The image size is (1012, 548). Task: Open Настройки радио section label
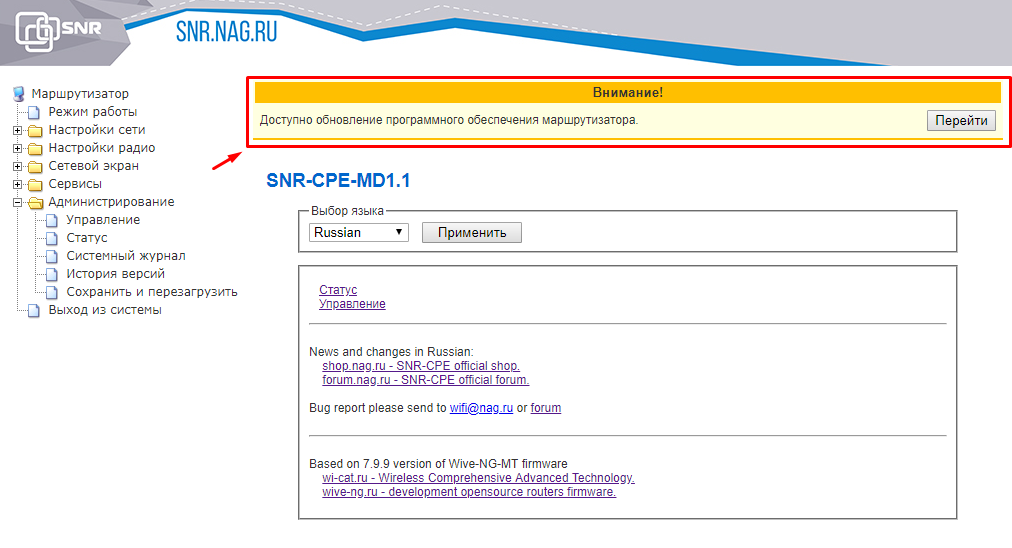point(102,148)
